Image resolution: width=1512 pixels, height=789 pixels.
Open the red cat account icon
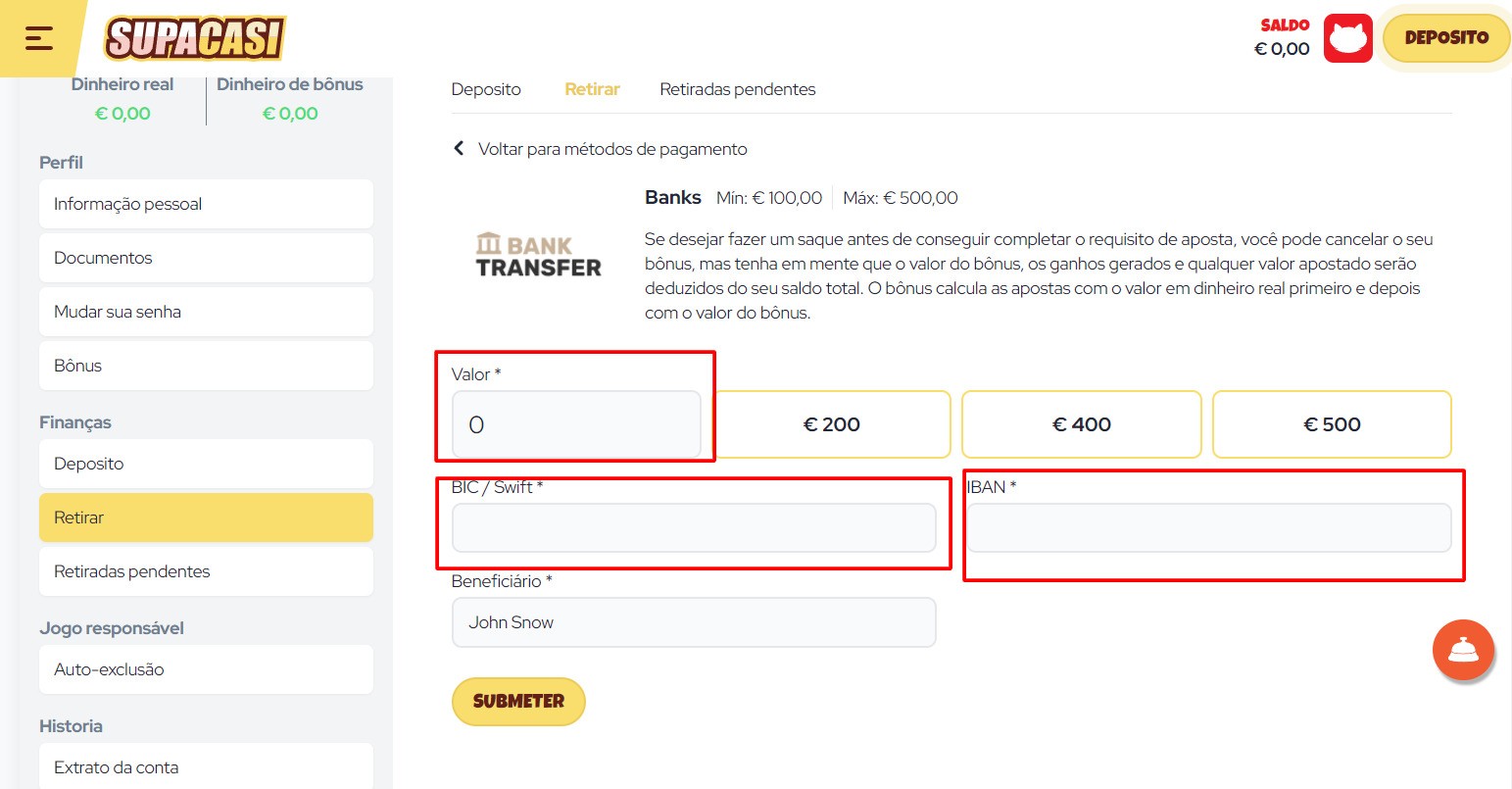coord(1348,37)
